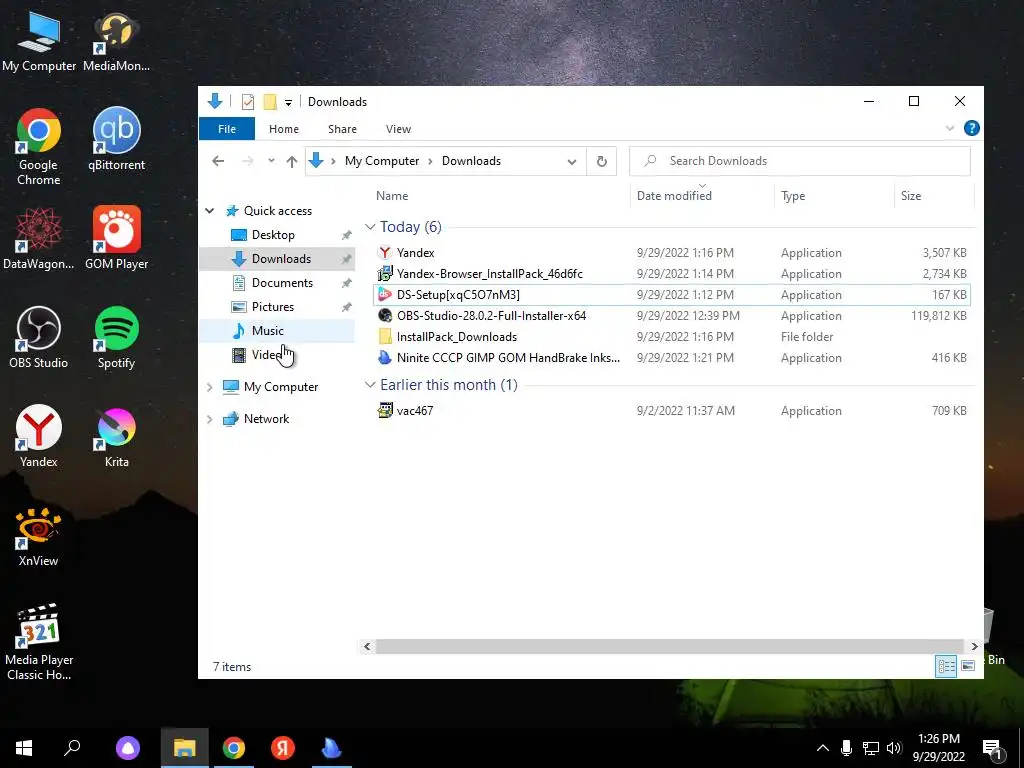Click horizontal scrollbar right arrow
The width and height of the screenshot is (1024, 768).
coord(974,647)
